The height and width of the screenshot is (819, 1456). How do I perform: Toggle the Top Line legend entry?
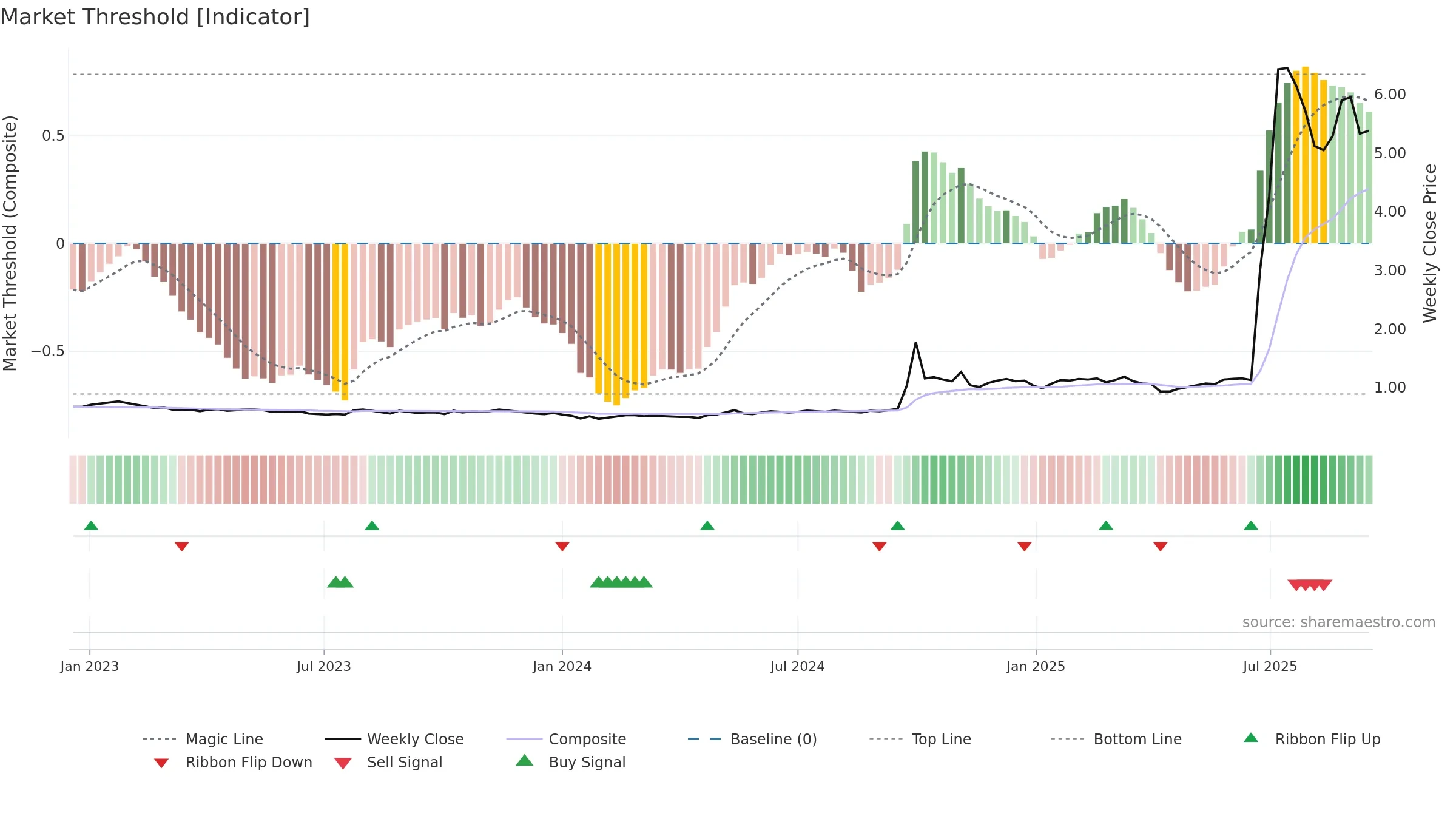tap(920, 739)
